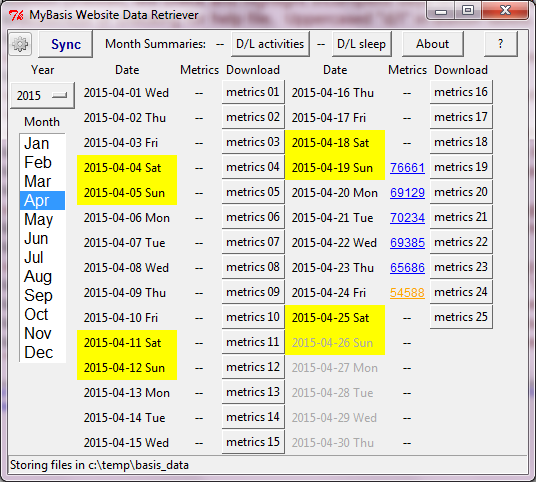
Task: Click the metrics 15 button
Action: (x=253, y=442)
